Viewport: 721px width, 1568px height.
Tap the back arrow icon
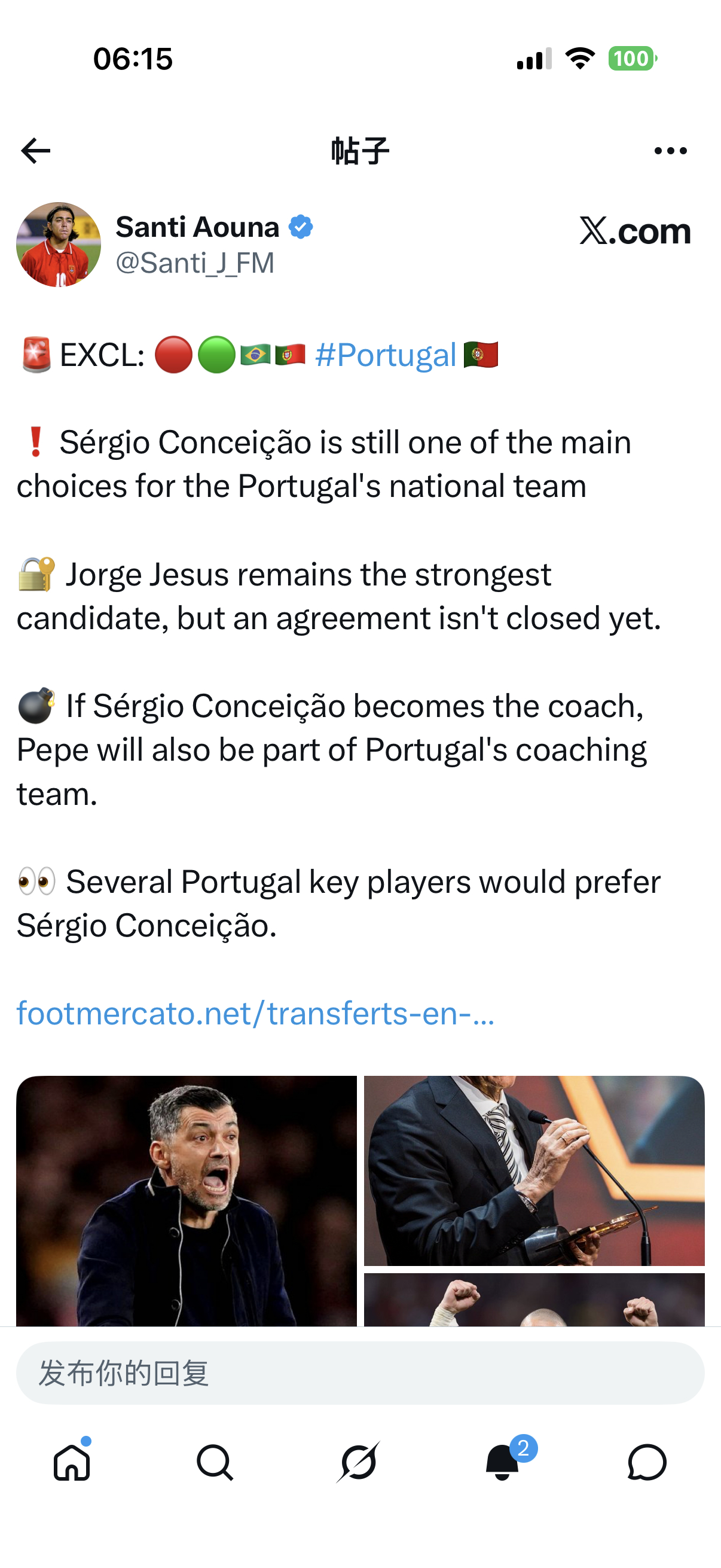(x=35, y=151)
